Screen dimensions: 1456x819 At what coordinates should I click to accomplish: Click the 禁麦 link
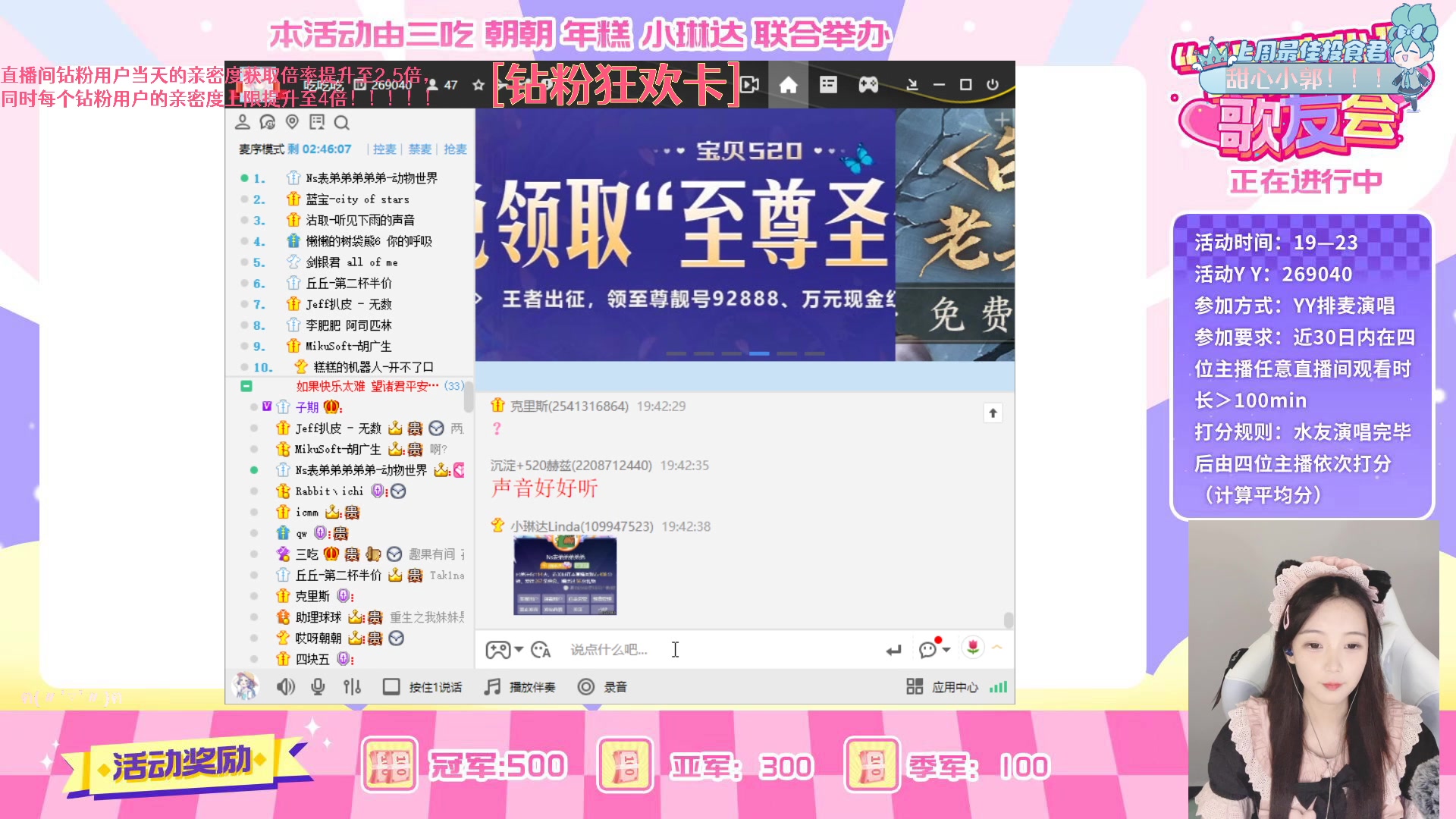pyautogui.click(x=420, y=149)
